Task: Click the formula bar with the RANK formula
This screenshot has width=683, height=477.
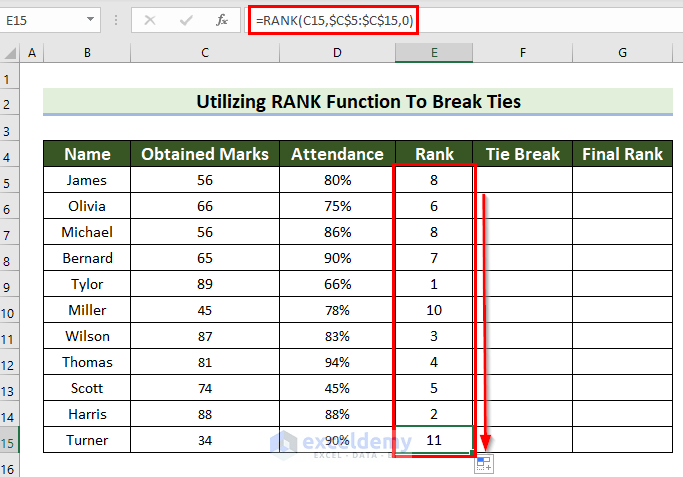Action: 464,20
